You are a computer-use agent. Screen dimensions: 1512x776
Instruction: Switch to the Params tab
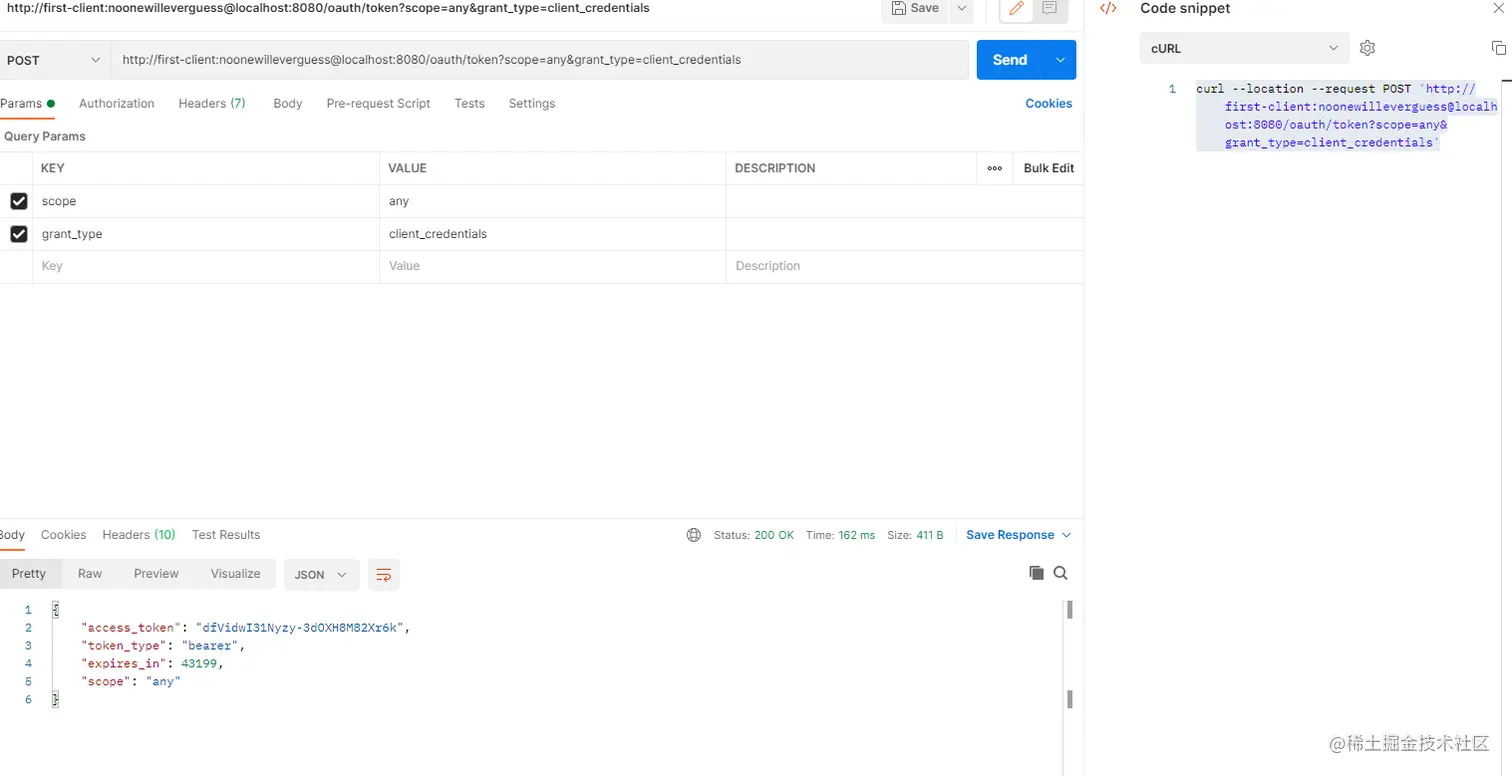(x=27, y=104)
